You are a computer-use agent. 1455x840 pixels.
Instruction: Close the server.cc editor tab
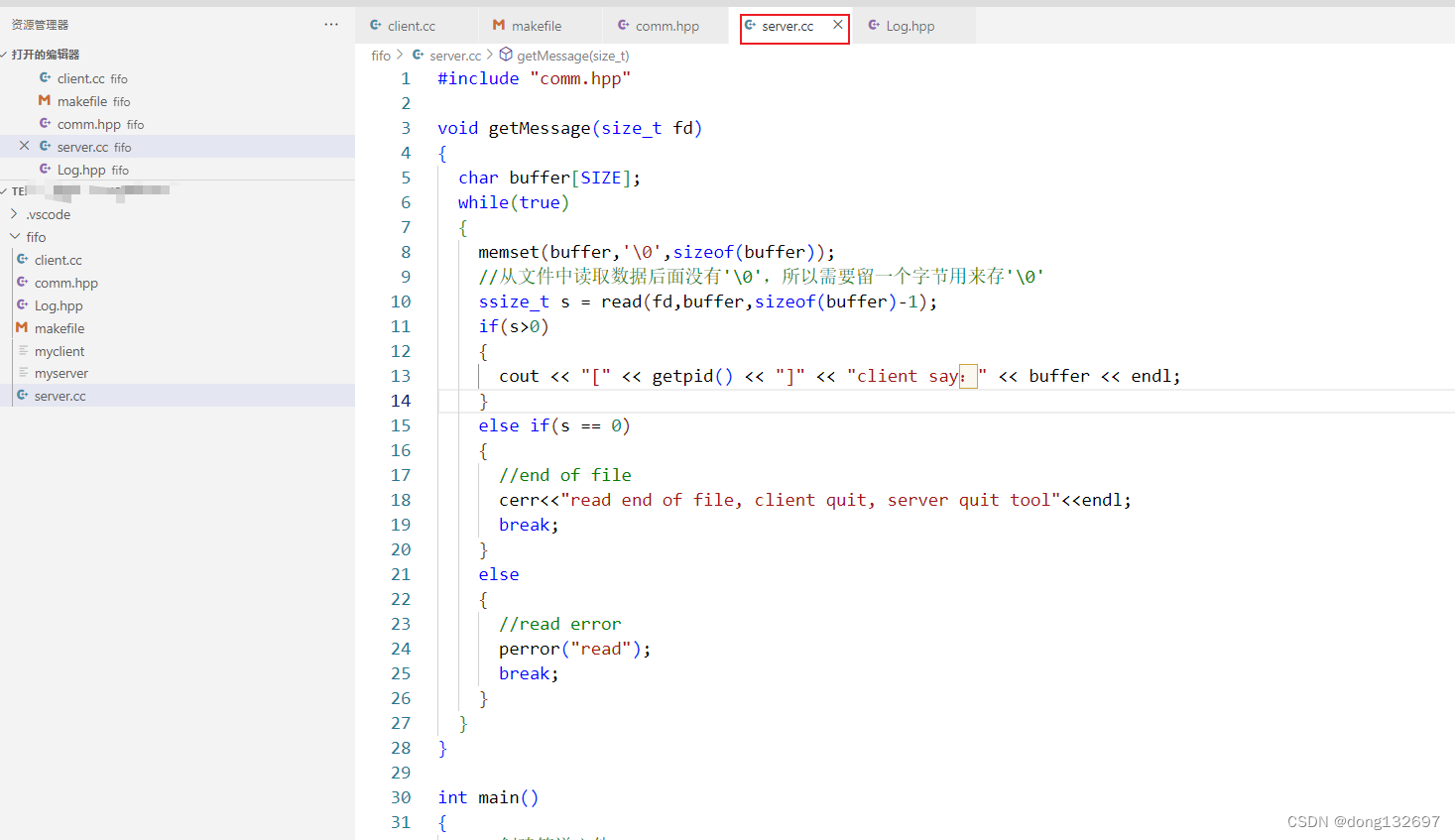(x=838, y=25)
